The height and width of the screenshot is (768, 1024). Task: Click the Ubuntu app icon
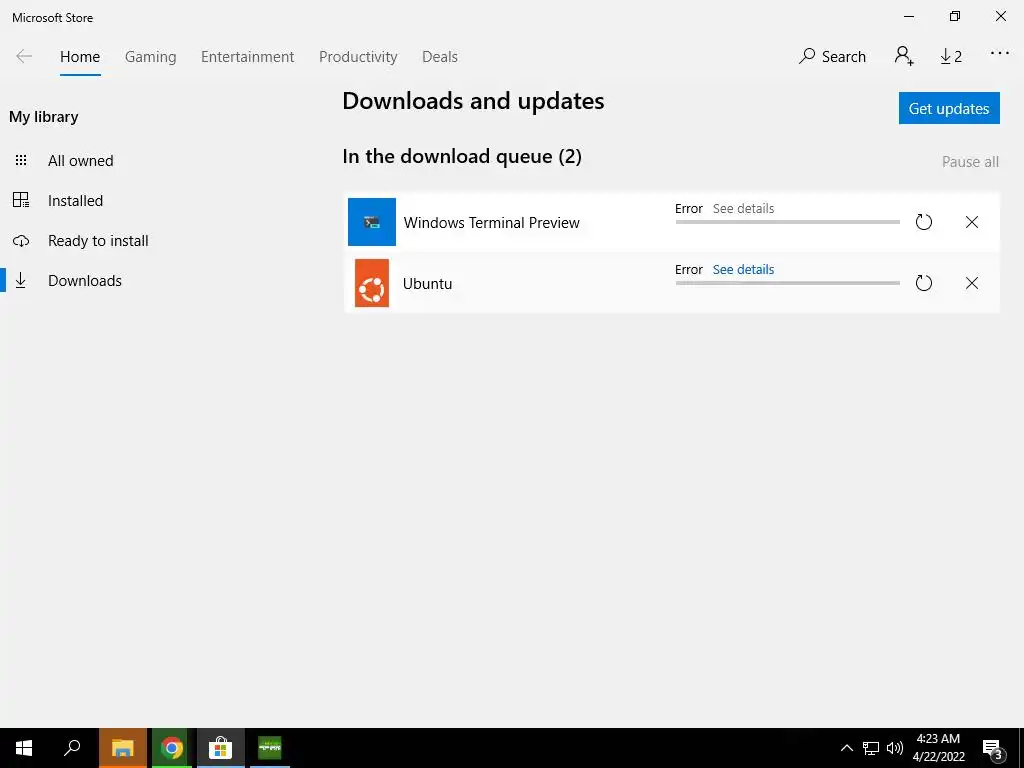click(x=372, y=283)
